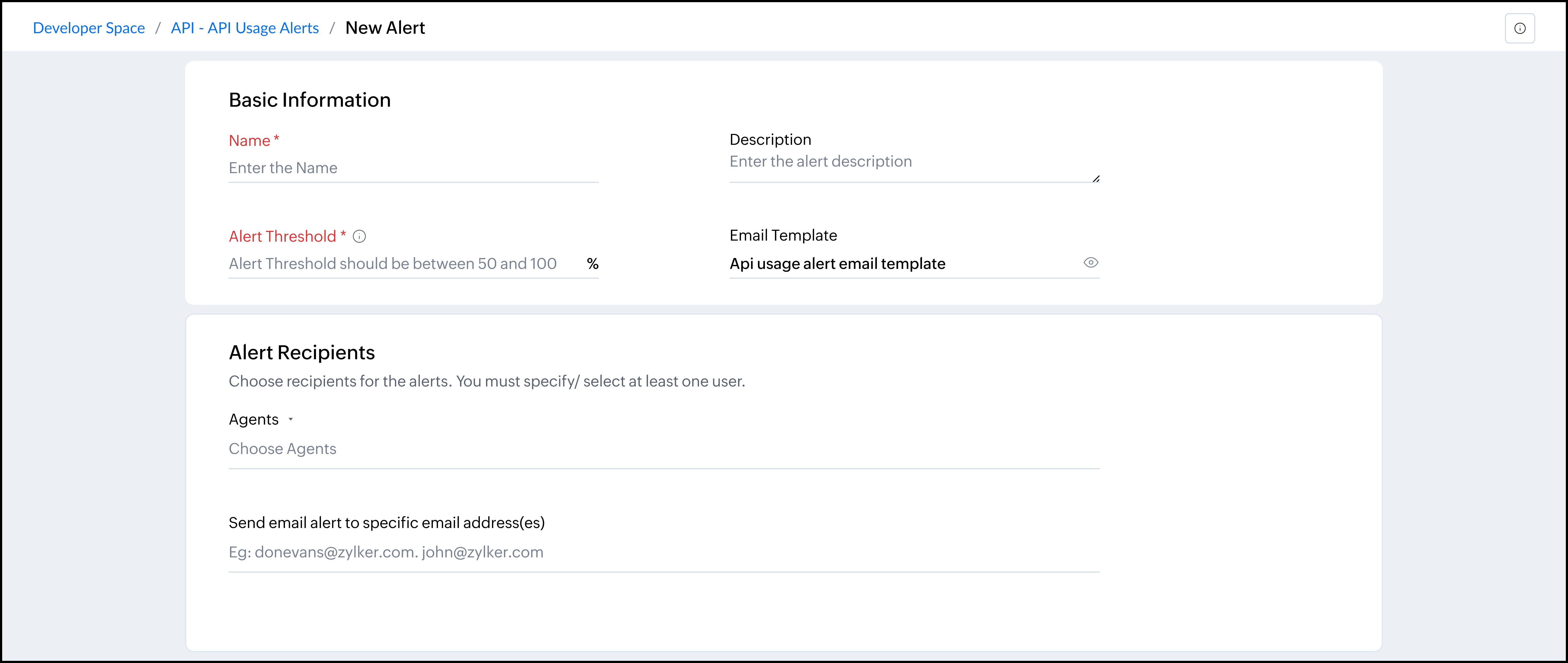
Task: Click the Alert Recipients heading
Action: coord(302,352)
